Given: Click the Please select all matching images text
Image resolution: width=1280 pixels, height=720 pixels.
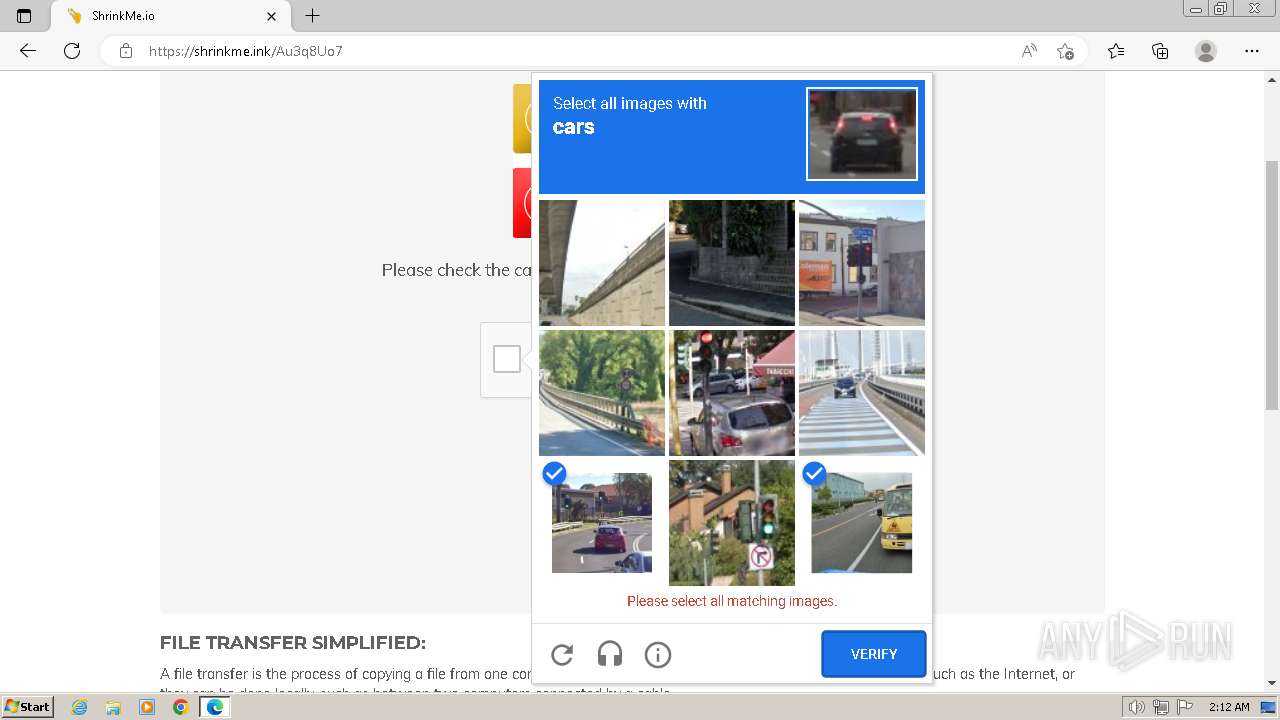Looking at the screenshot, I should click(x=732, y=601).
